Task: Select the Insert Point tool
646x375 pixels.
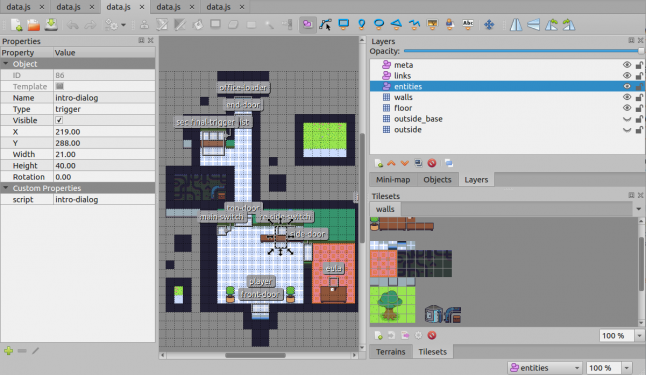Action: click(x=361, y=25)
